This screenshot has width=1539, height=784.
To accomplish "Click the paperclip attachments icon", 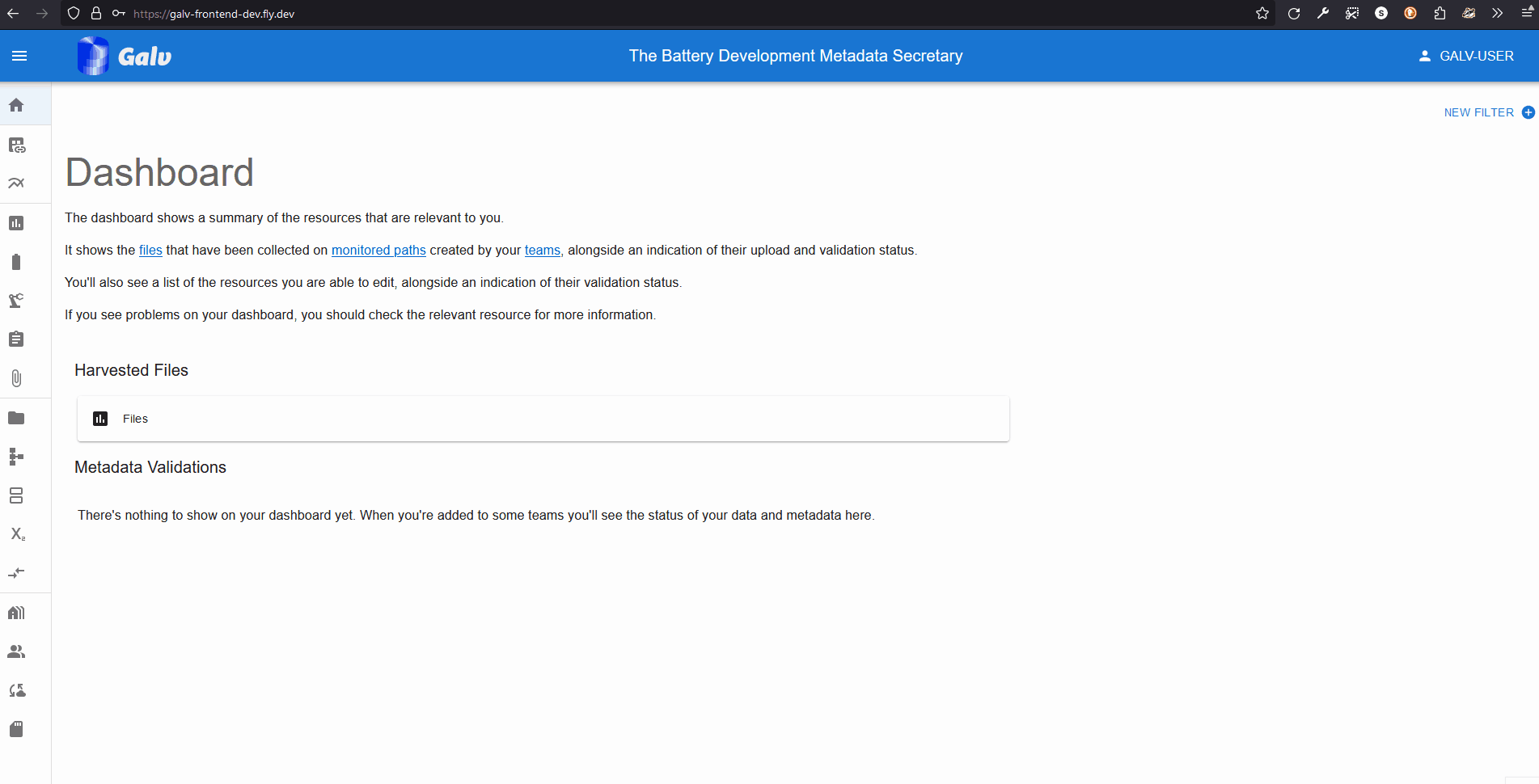I will point(16,378).
